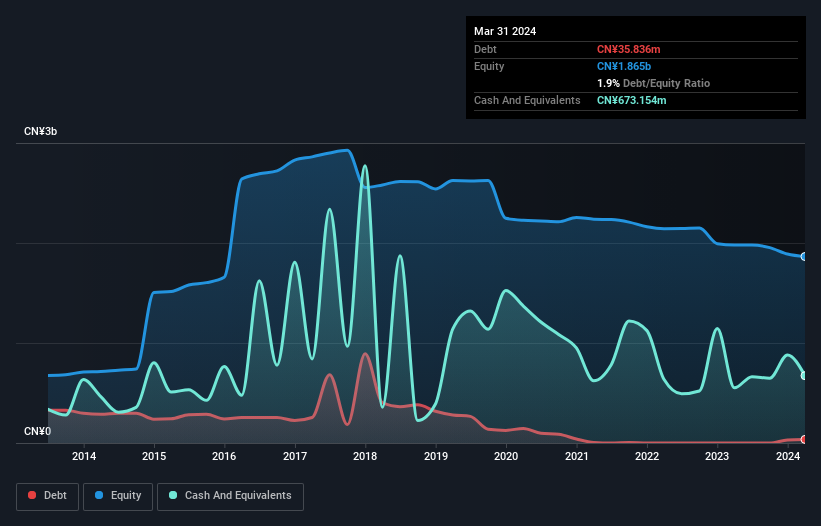
Task: Click the CN¥0 y-axis label
Action: coord(38,431)
